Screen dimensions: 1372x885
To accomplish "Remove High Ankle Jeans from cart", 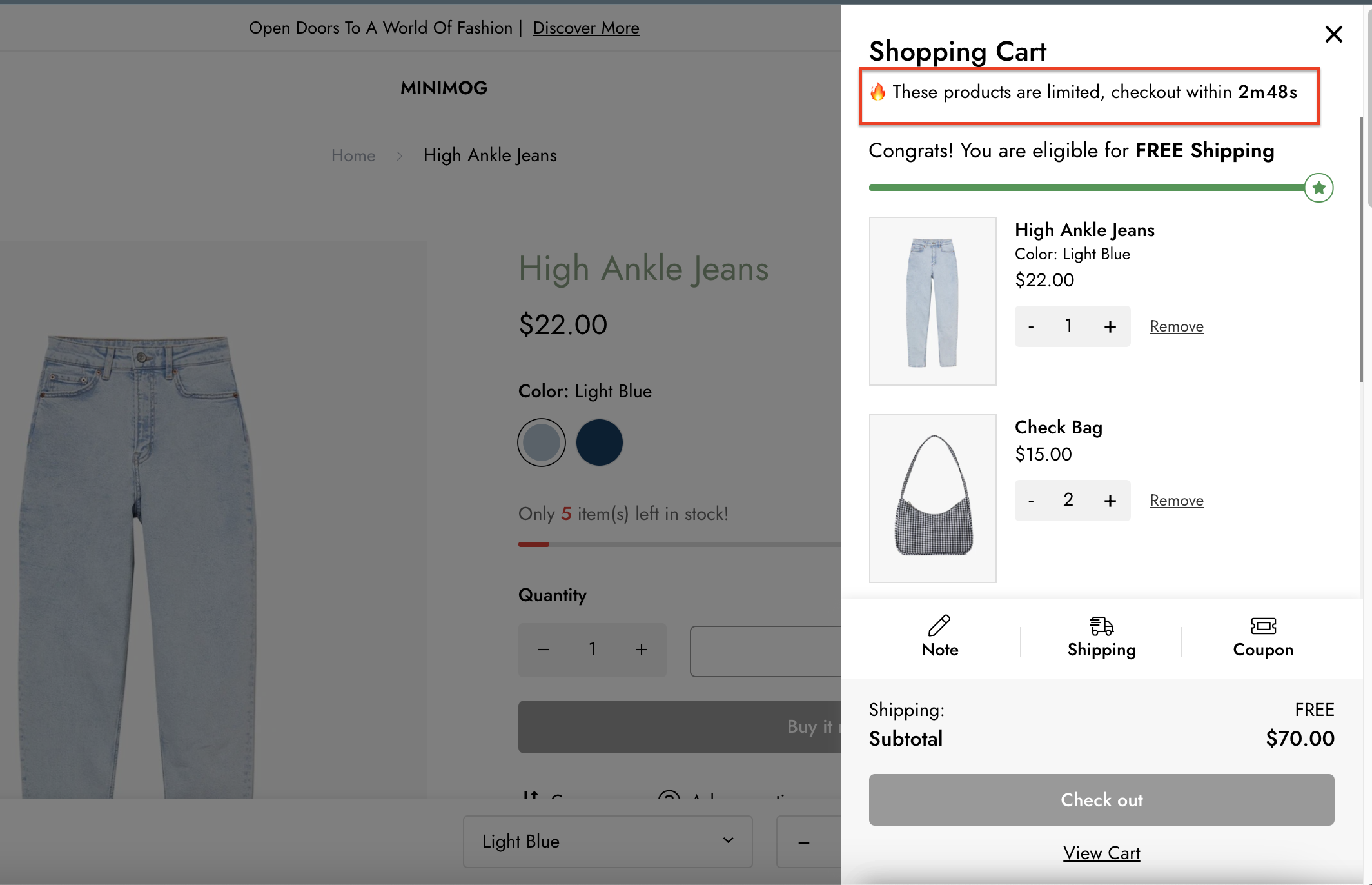I will [1176, 326].
